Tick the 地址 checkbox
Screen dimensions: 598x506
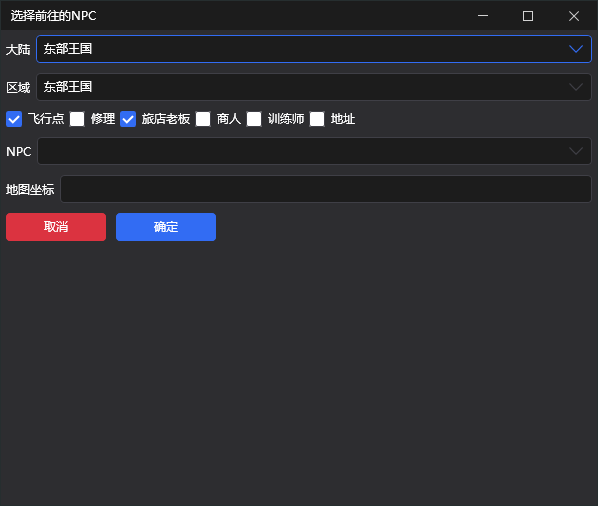pyautogui.click(x=317, y=119)
